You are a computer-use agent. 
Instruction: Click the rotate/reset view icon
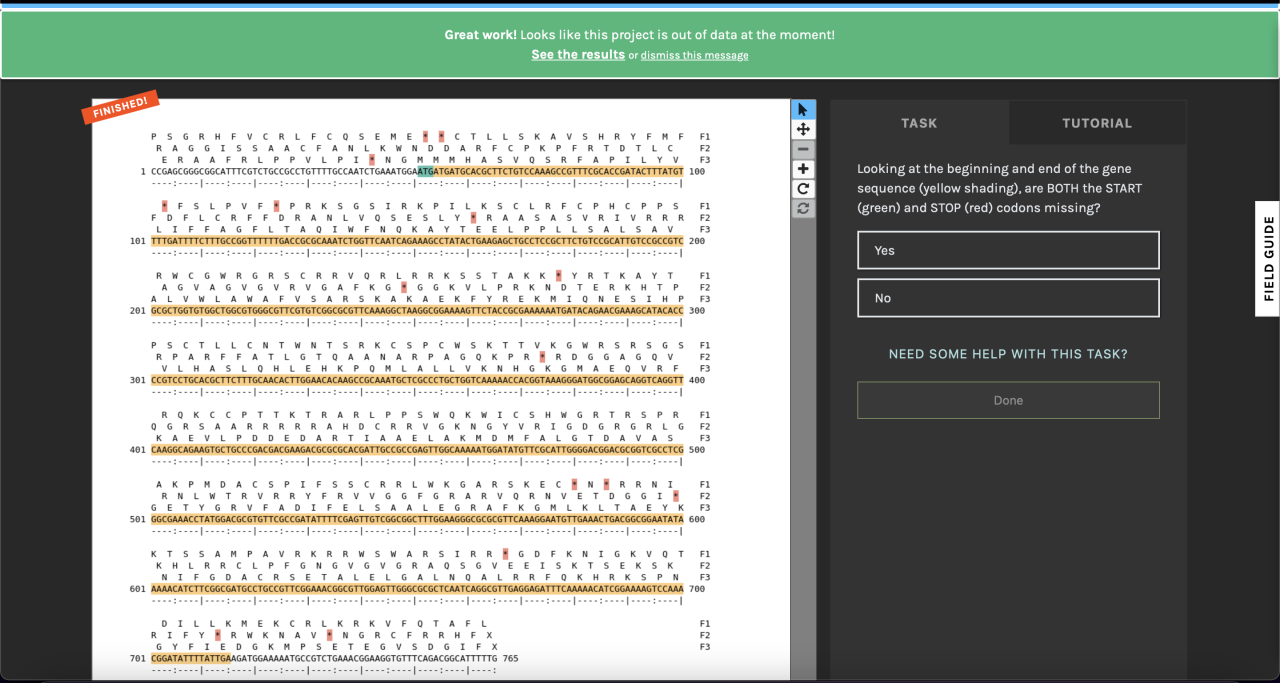803,189
